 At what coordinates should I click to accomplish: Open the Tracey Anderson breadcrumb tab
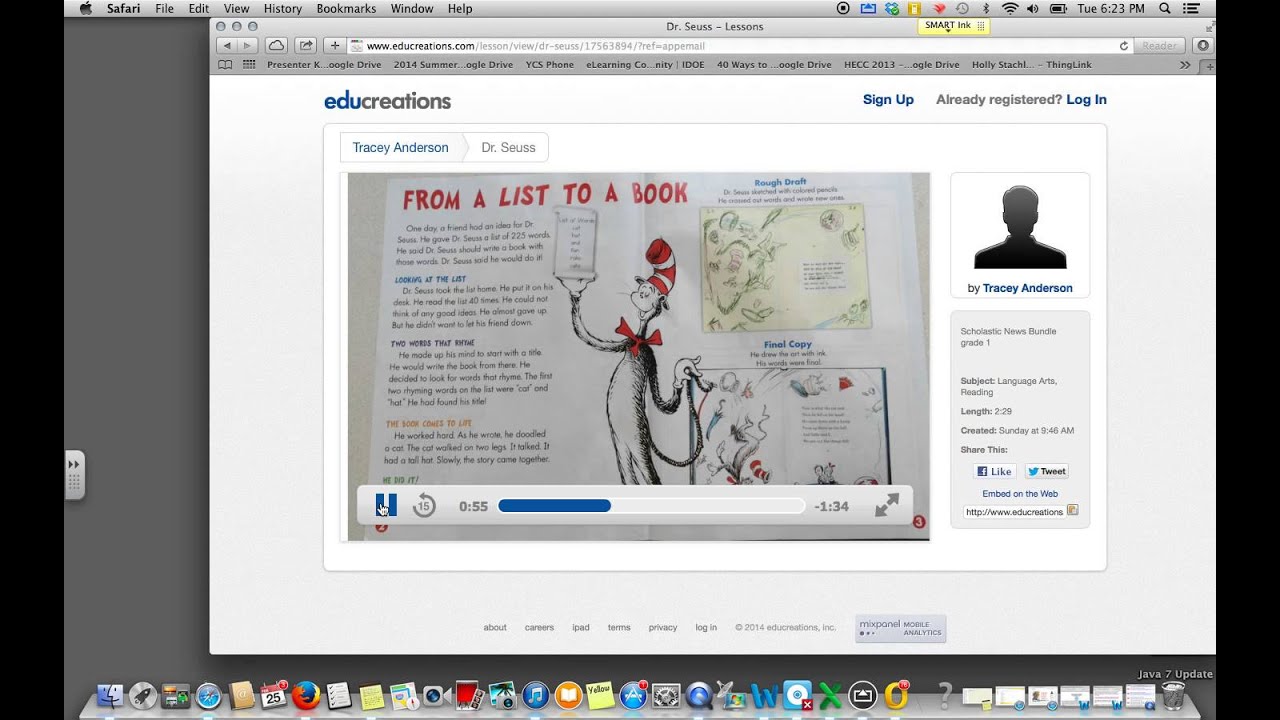click(x=400, y=147)
